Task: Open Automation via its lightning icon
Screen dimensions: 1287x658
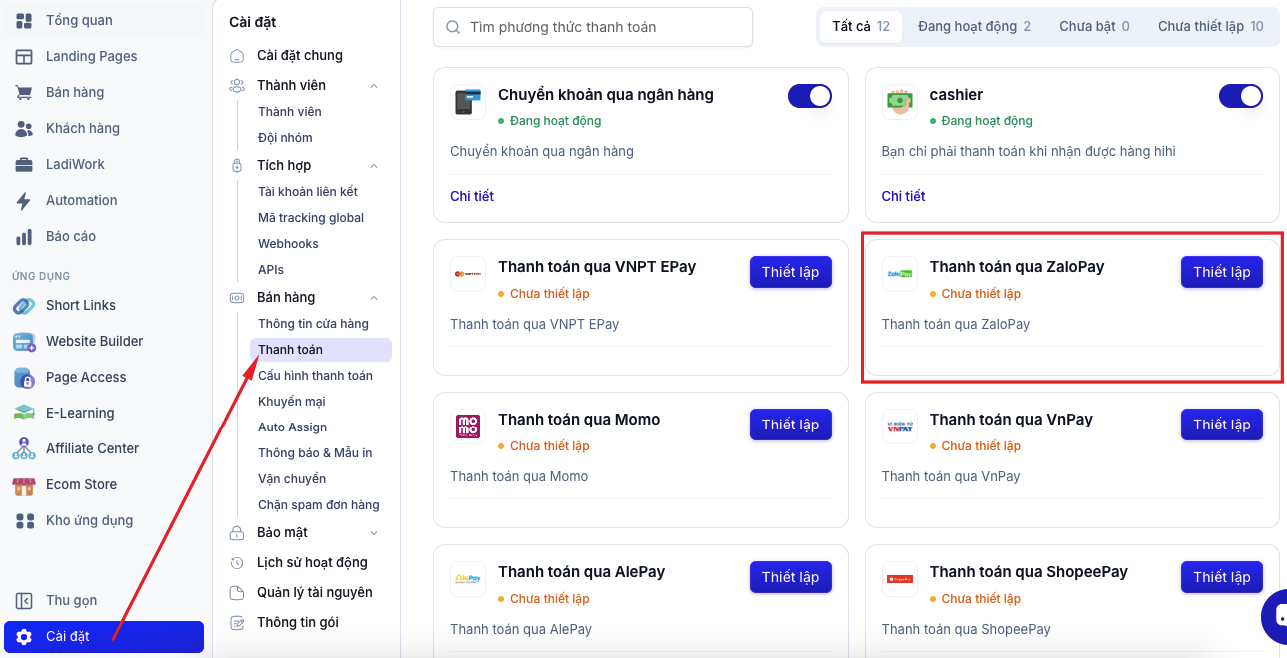Action: [24, 200]
